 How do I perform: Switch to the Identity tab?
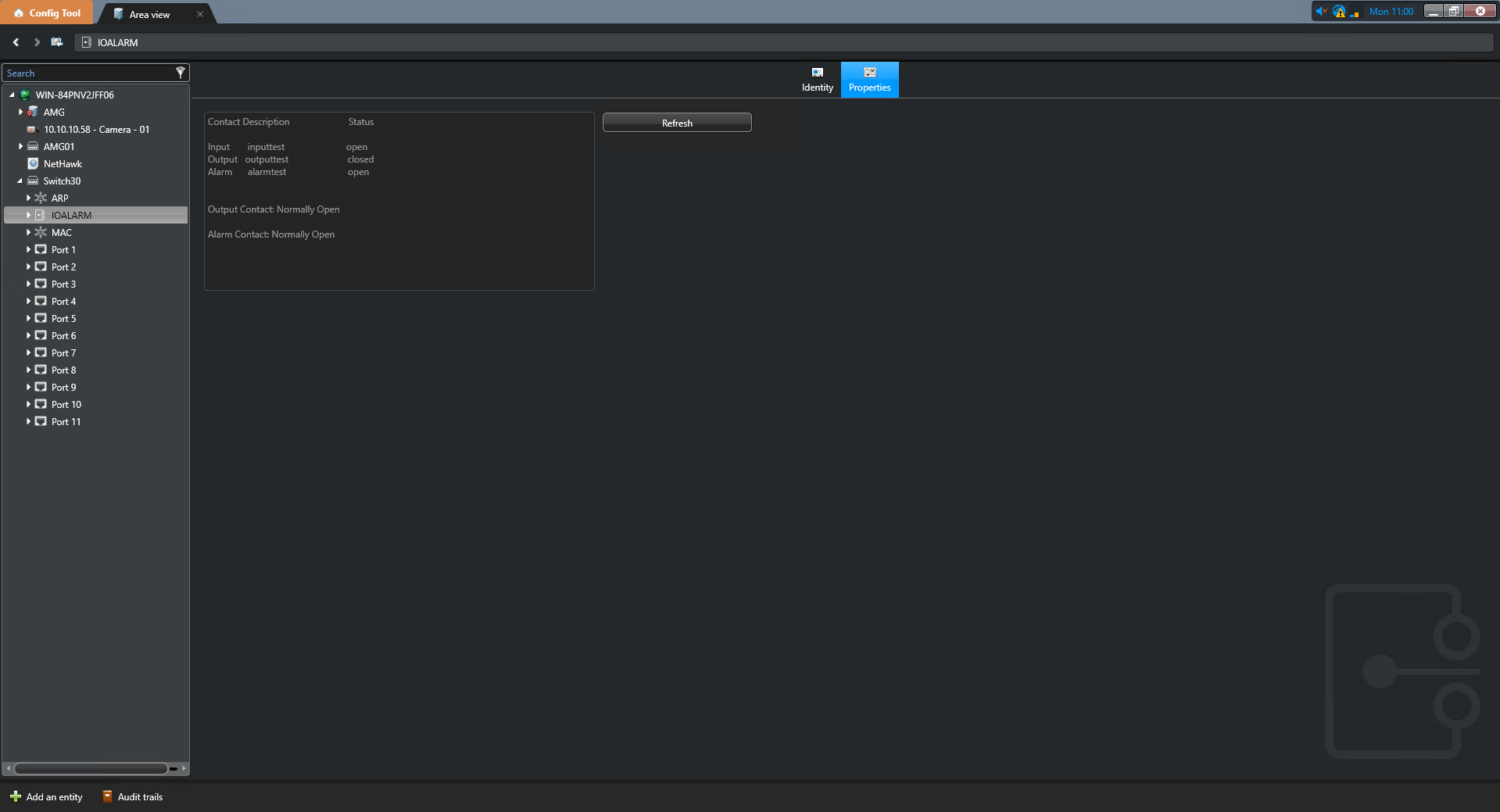817,80
